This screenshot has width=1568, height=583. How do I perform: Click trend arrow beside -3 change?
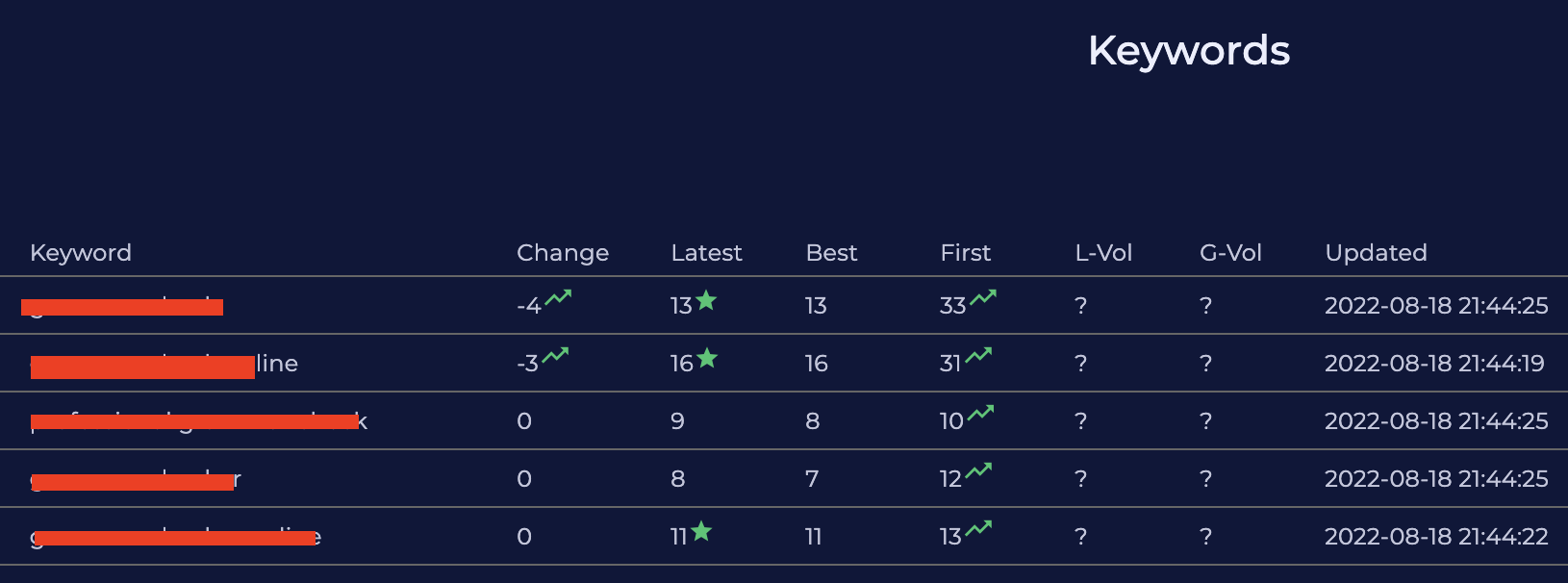[555, 355]
